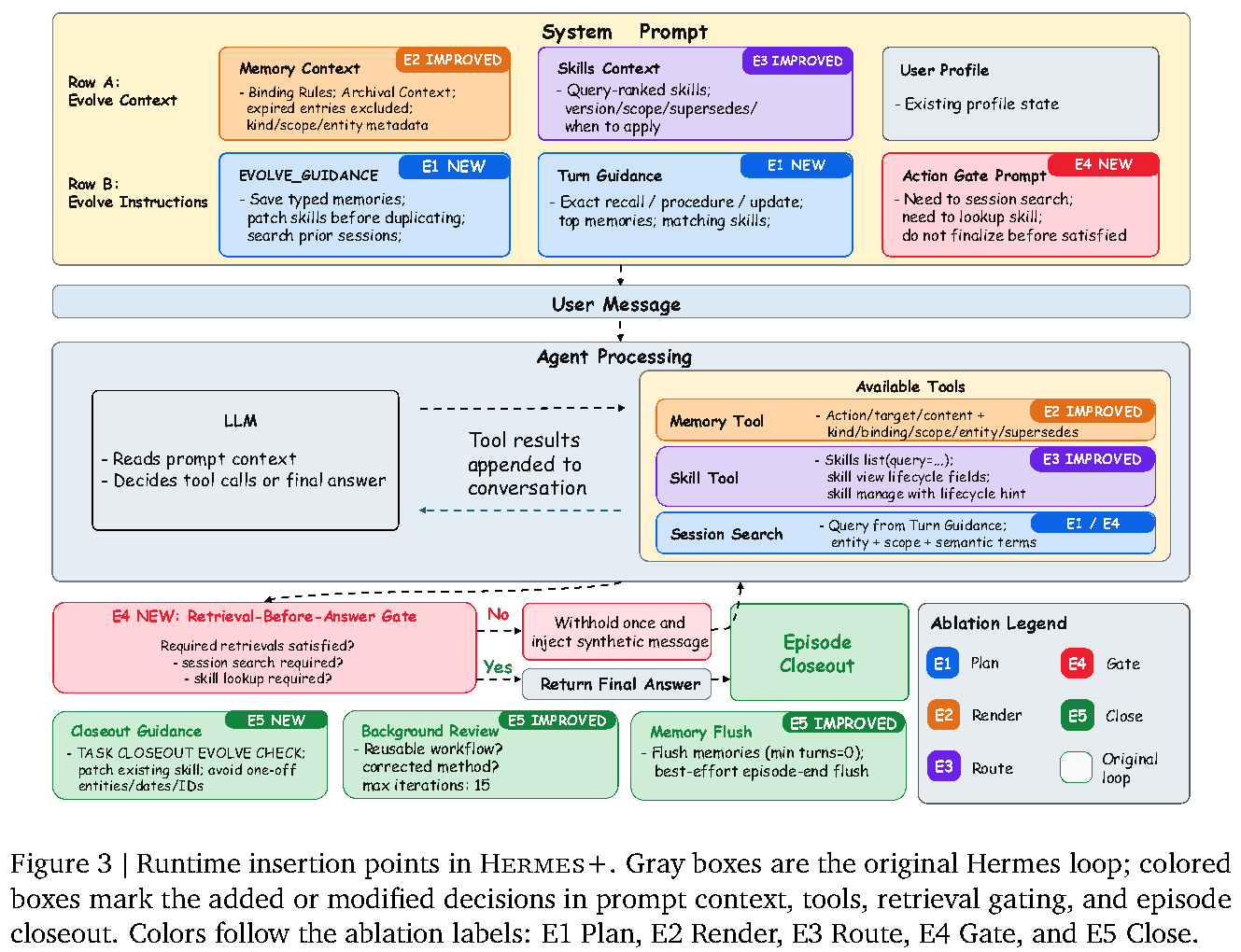Click the Skills Context title

(x=608, y=68)
